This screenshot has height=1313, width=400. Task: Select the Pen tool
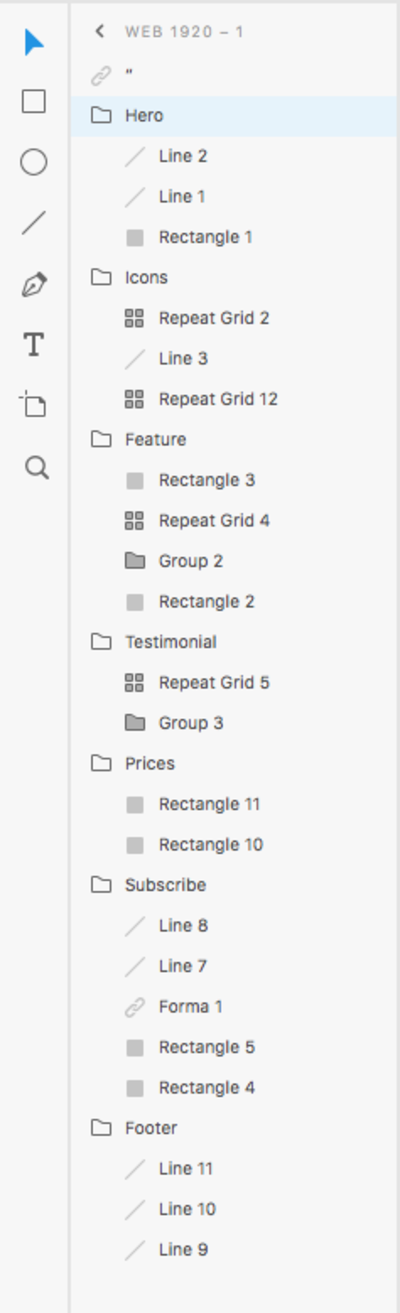pyautogui.click(x=34, y=284)
